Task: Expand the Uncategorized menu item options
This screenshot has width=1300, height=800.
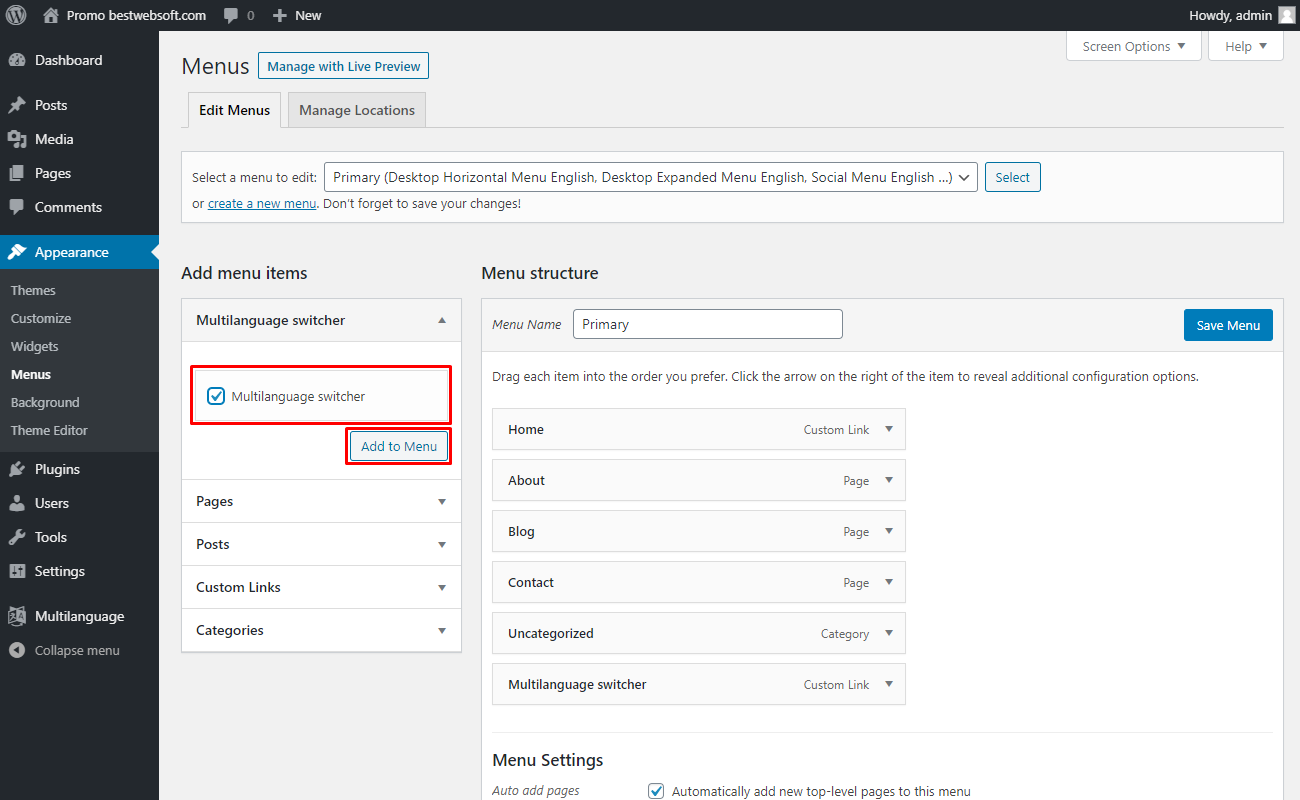Action: point(888,633)
